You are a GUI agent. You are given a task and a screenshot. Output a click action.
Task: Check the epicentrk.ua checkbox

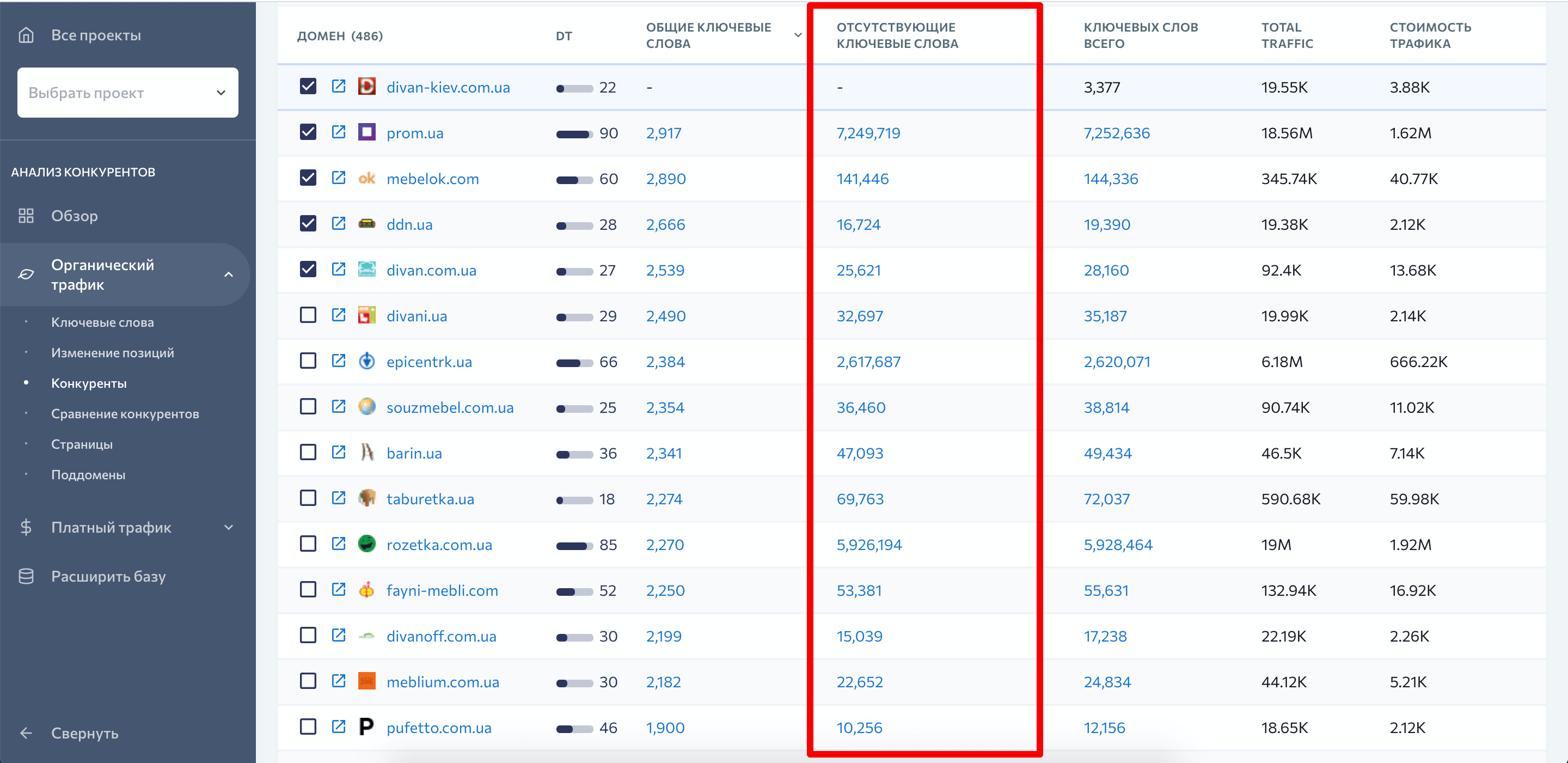click(x=308, y=361)
